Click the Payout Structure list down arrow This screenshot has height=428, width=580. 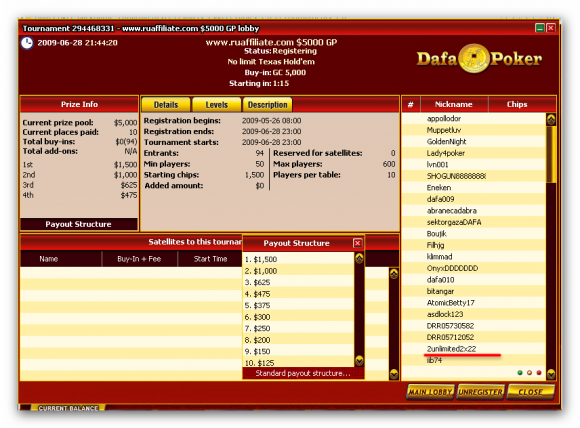pos(359,360)
